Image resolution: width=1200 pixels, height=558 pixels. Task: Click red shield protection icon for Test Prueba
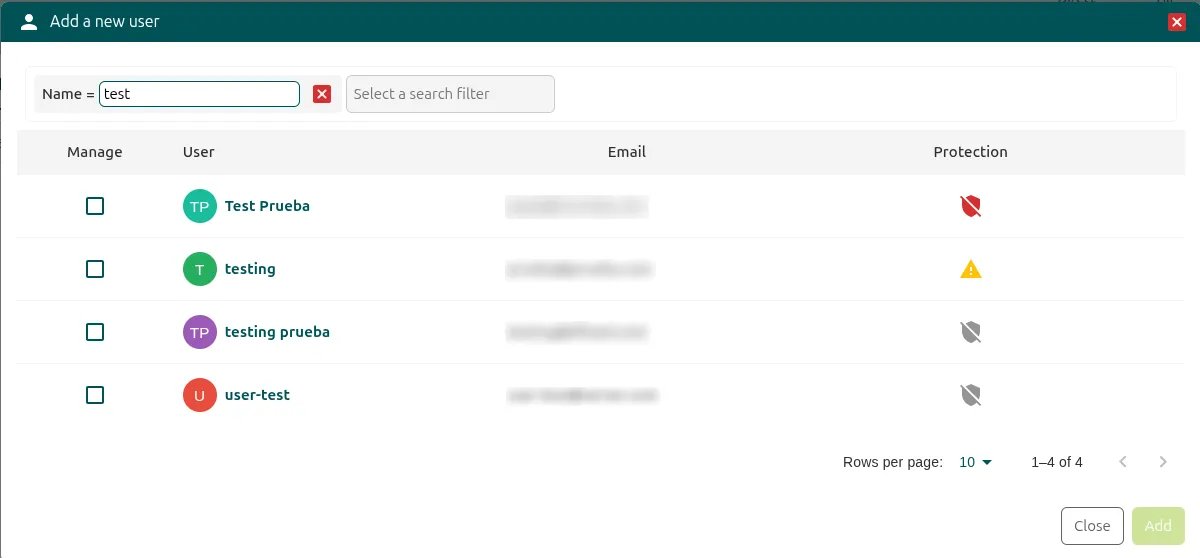pos(970,206)
